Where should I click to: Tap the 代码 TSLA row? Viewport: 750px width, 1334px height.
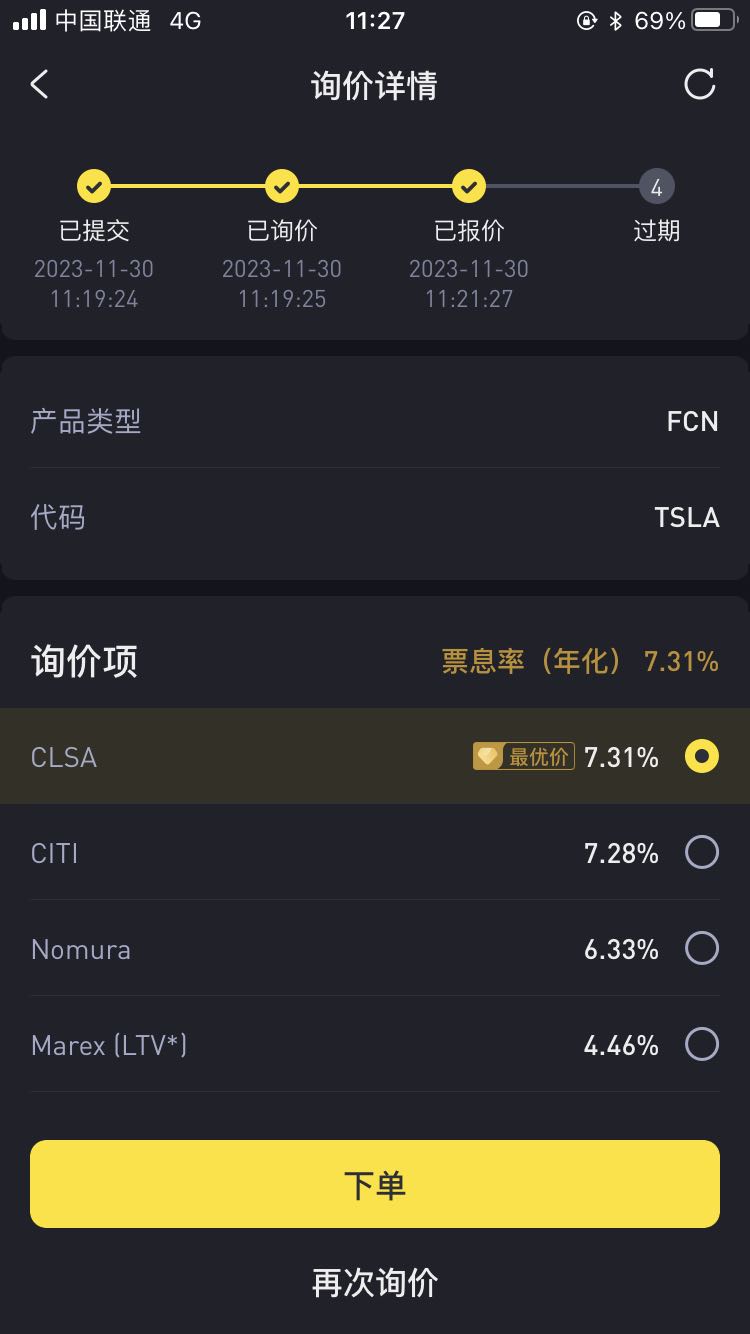click(375, 517)
